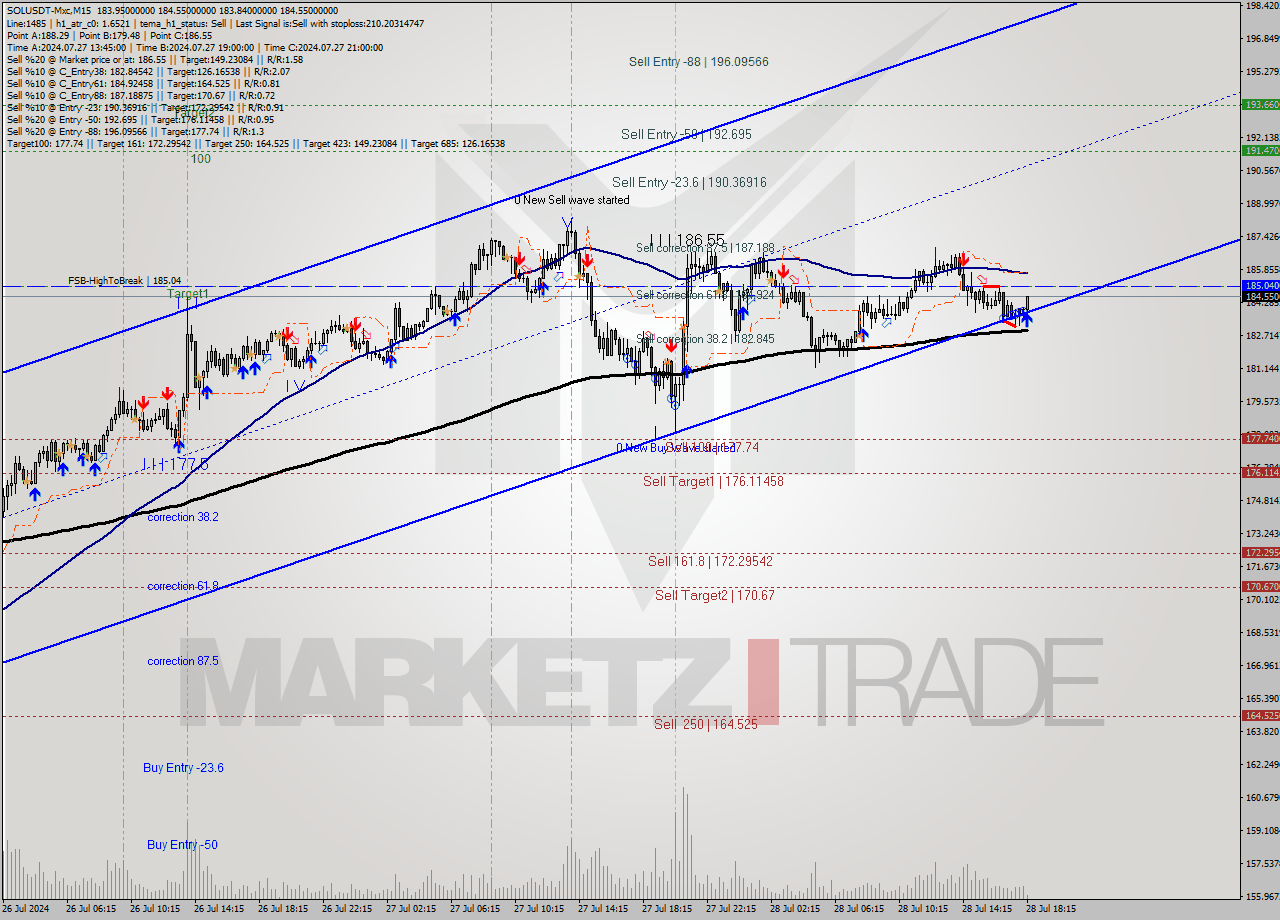Select the 'Sell Target1 | 176.11458' label
Image resolution: width=1280 pixels, height=920 pixels.
click(x=713, y=481)
